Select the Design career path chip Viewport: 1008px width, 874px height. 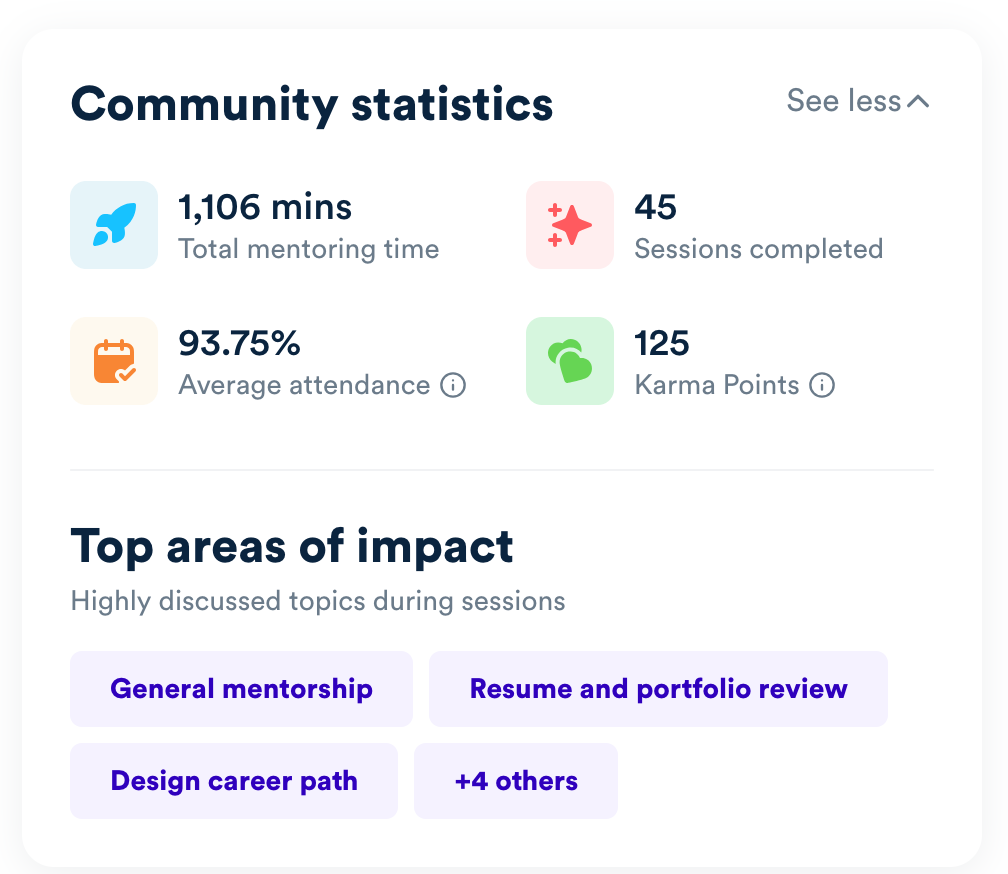point(234,781)
